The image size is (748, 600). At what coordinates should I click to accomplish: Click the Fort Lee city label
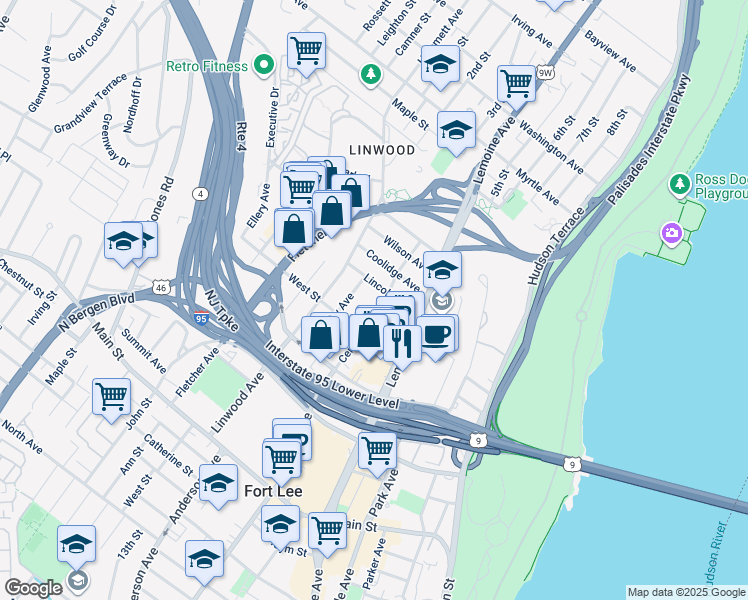coord(273,491)
